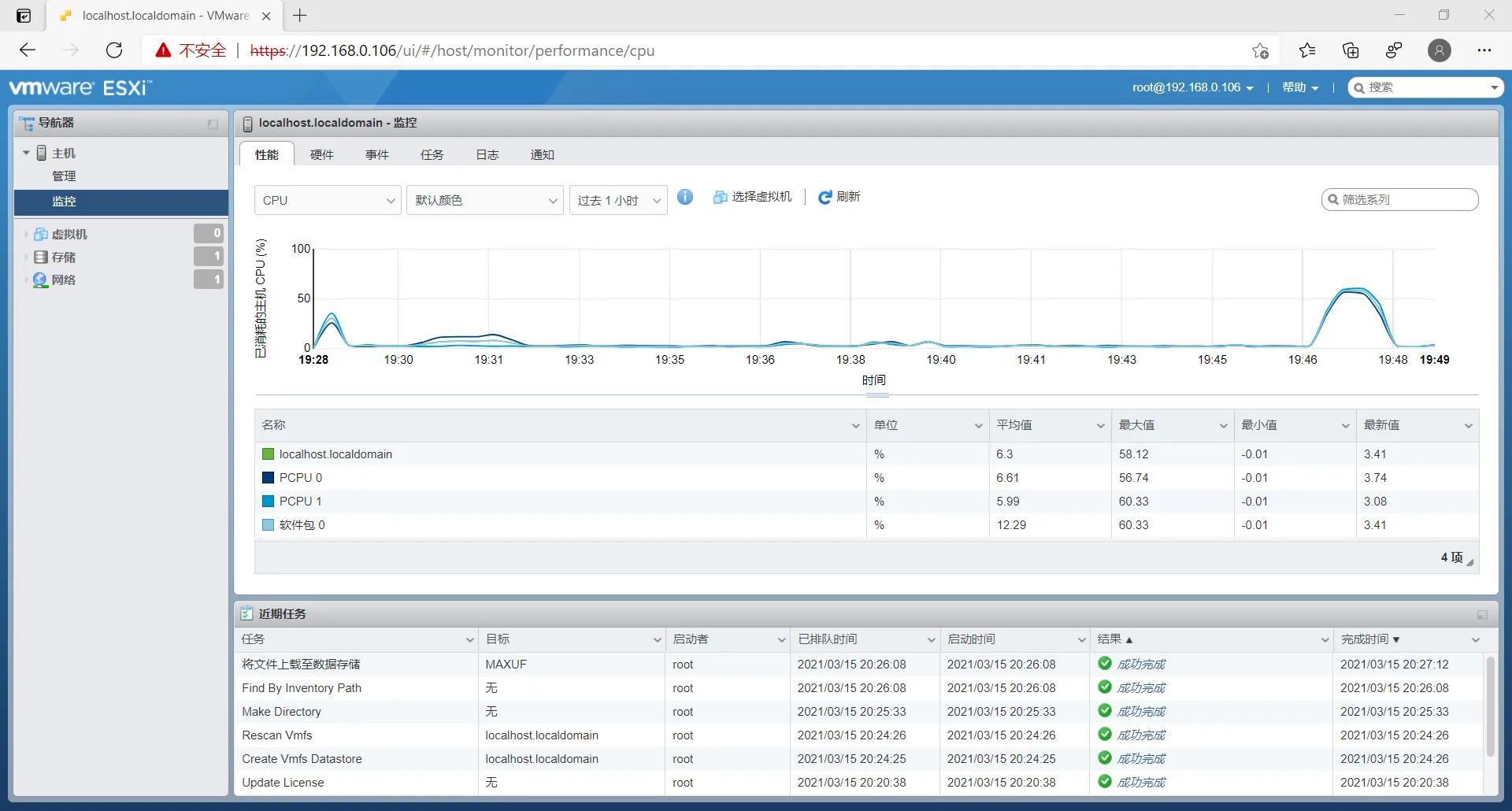Click the green swatch on localhost.localdomain row
This screenshot has width=1512, height=811.
[268, 454]
